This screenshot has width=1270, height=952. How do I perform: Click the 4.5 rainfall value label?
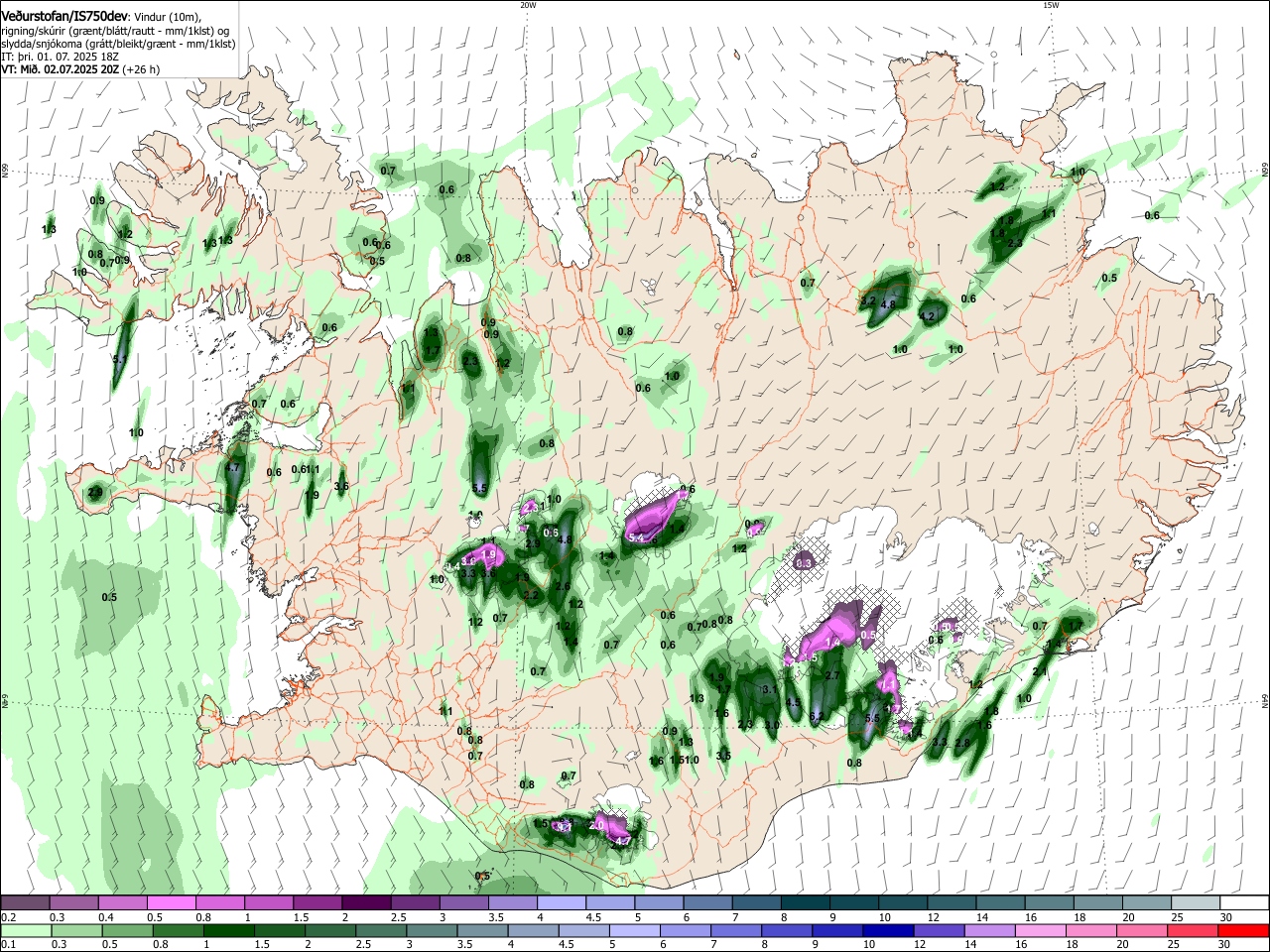pyautogui.click(x=793, y=702)
